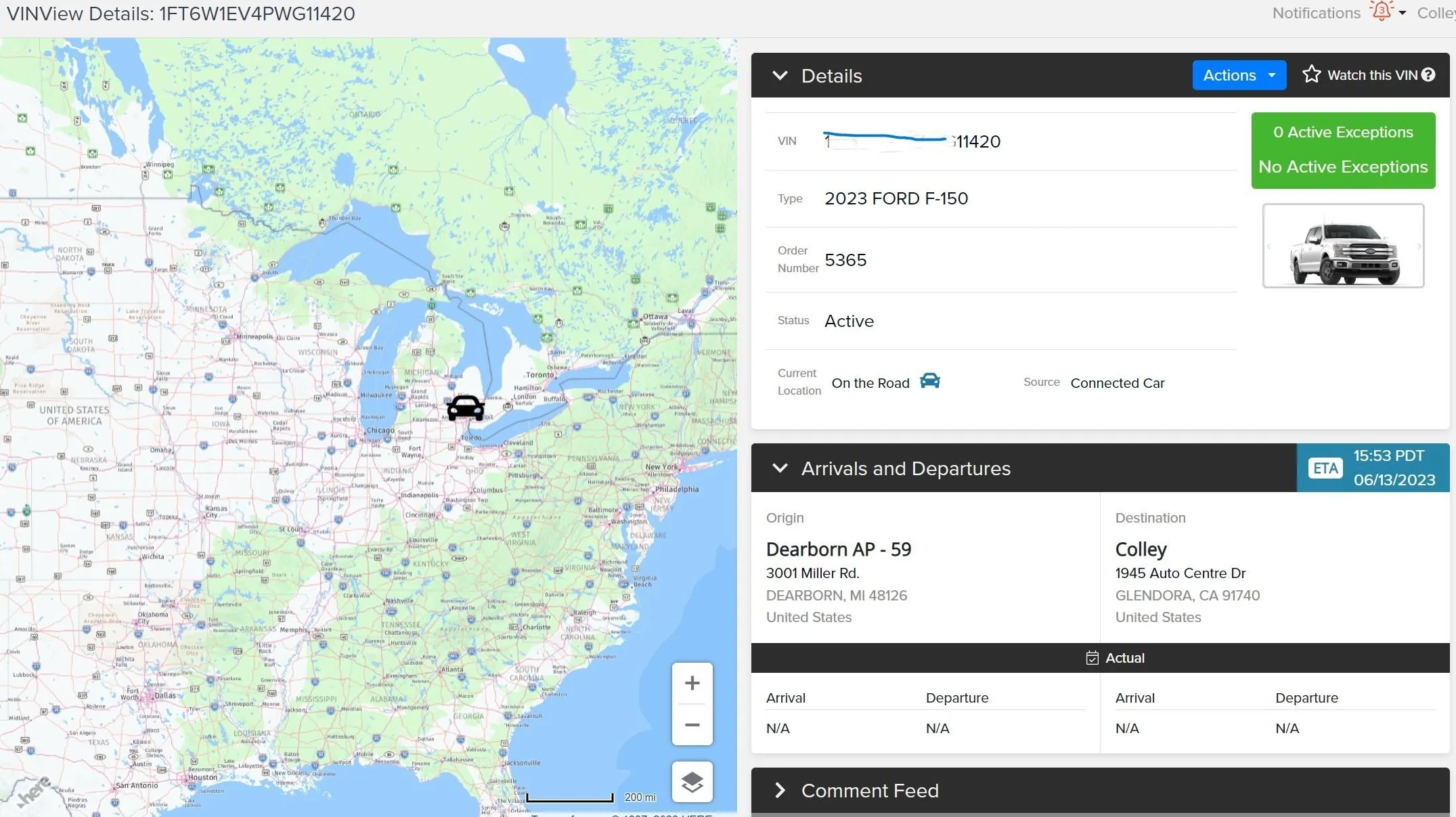Open the dropdown caret next to notifications bell
This screenshot has width=1456, height=817.
[1403, 13]
